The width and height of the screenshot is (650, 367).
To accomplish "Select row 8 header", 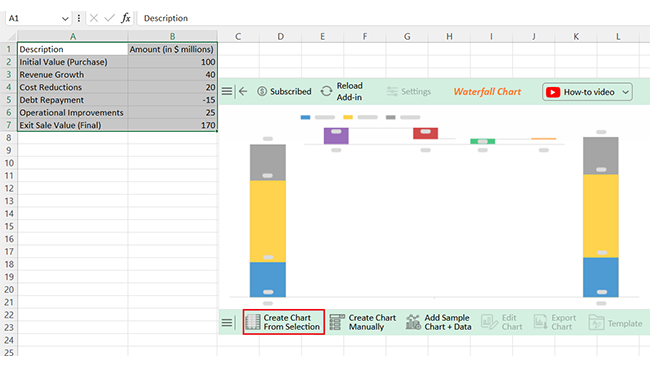I will pyautogui.click(x=9, y=138).
